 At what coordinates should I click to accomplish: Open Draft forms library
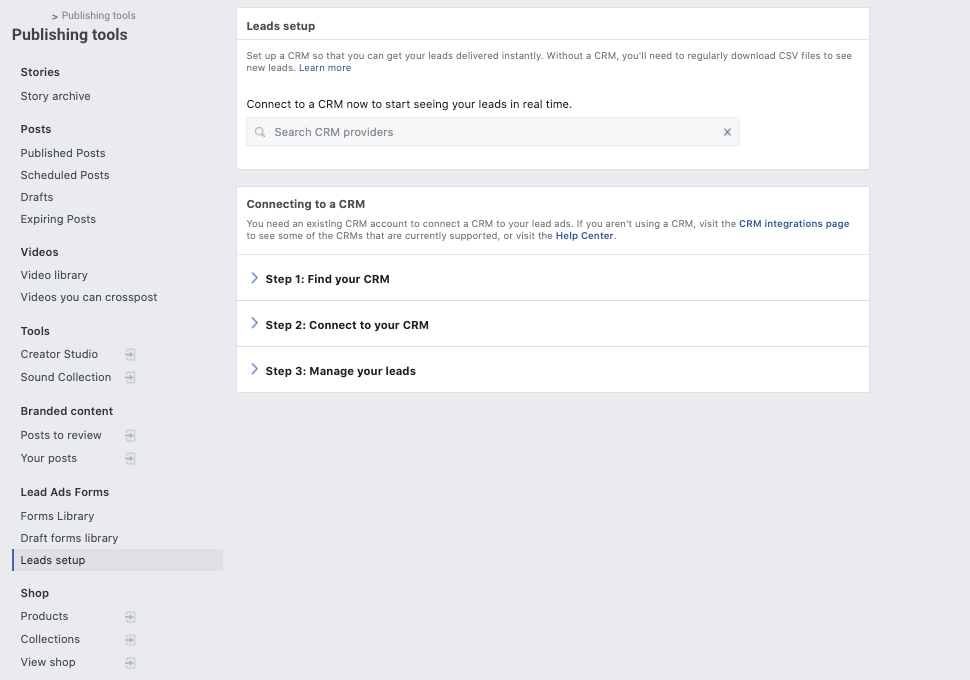pos(69,538)
